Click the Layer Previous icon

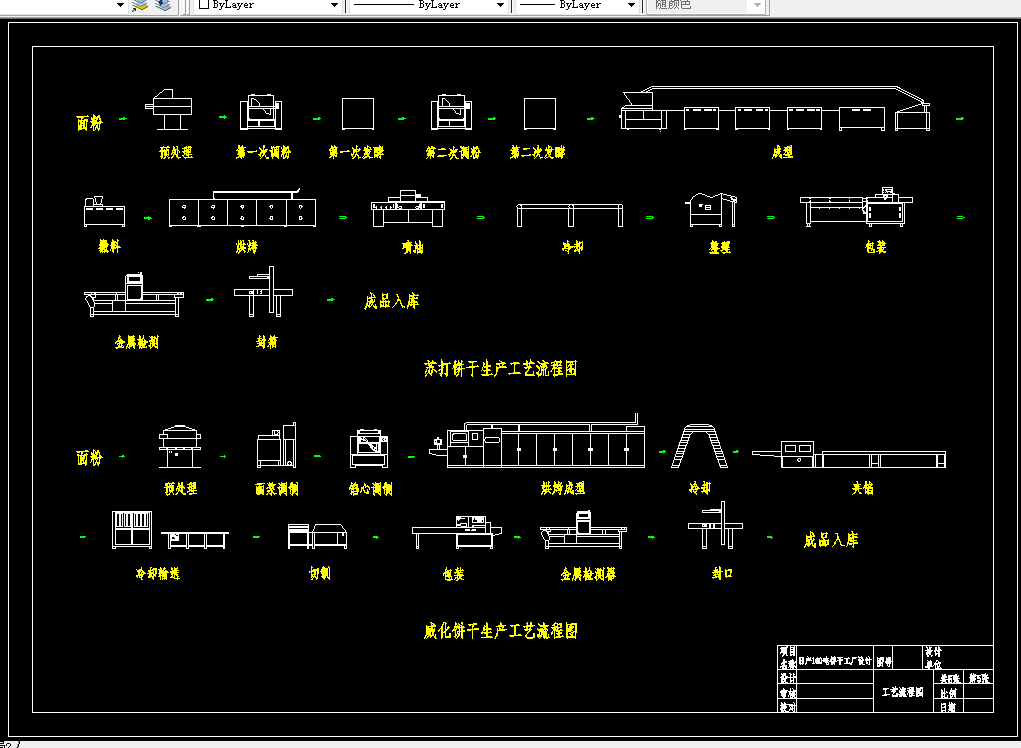point(163,5)
